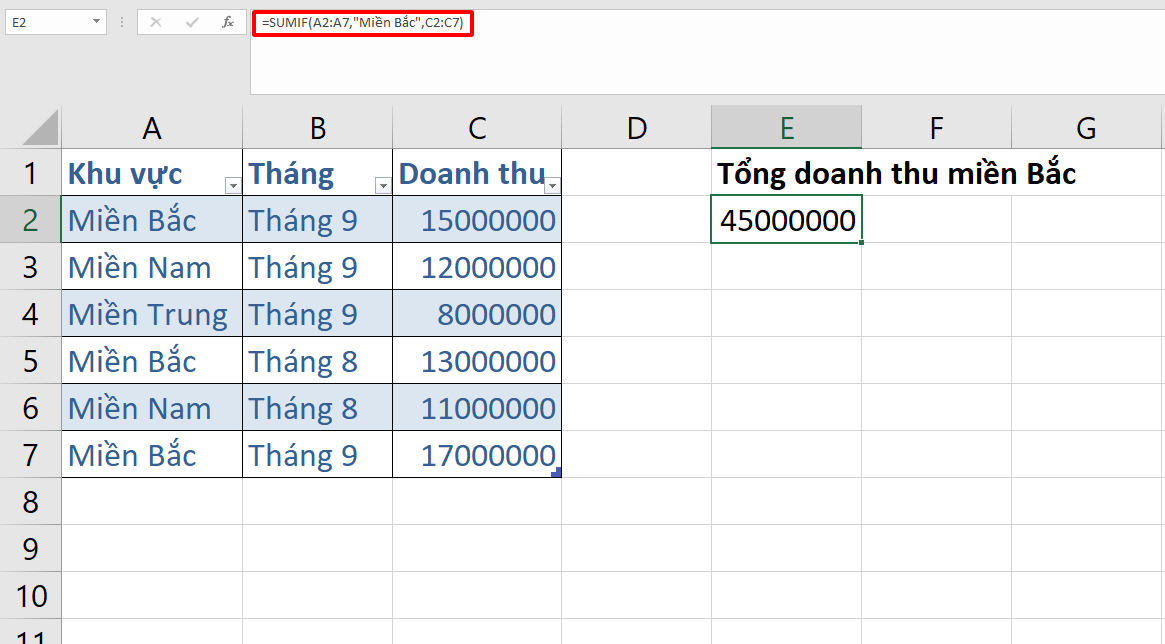Image resolution: width=1165 pixels, height=644 pixels.
Task: Select row 7 by its row number
Action: point(30,455)
